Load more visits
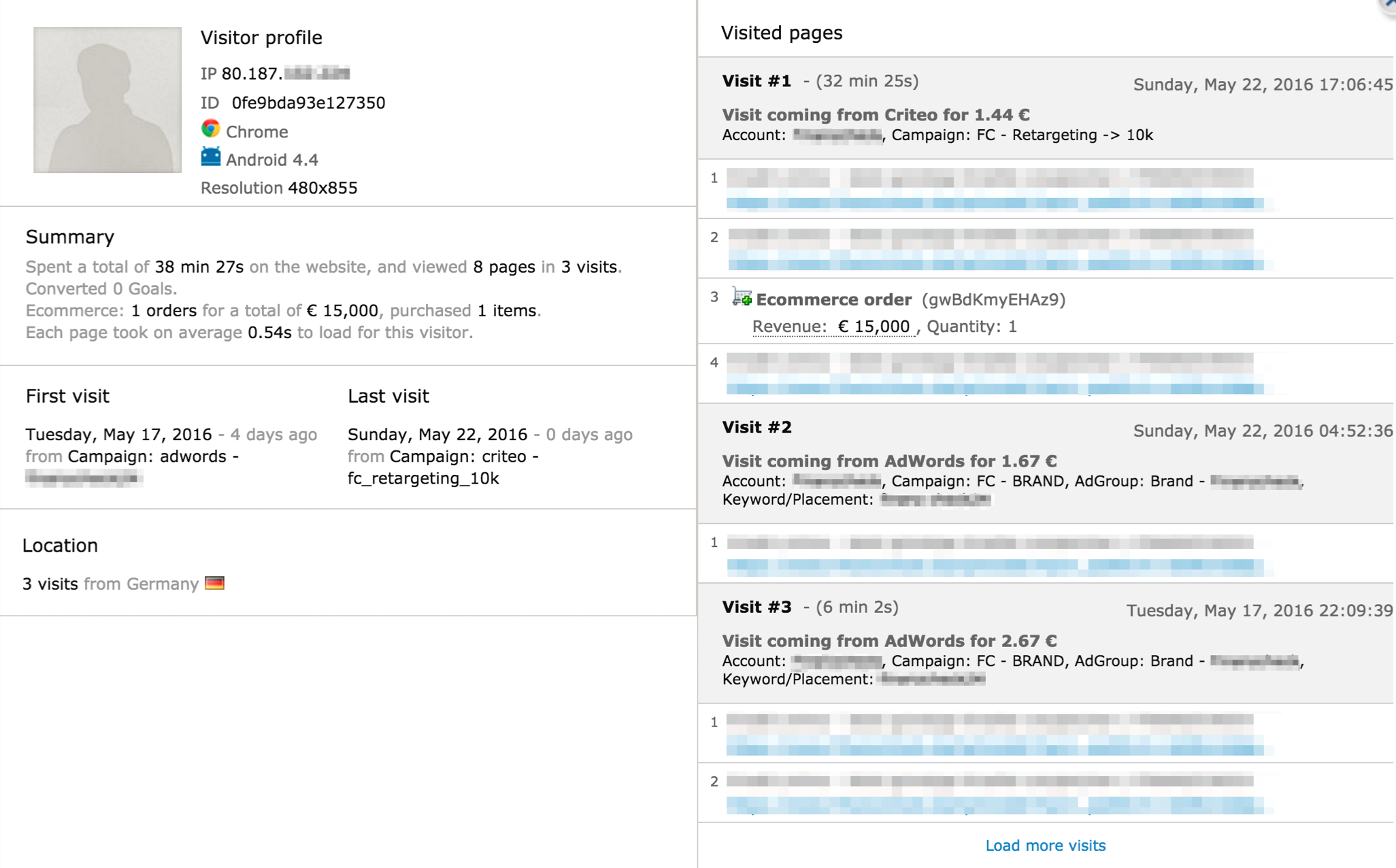This screenshot has width=1396, height=868. 1046,846
